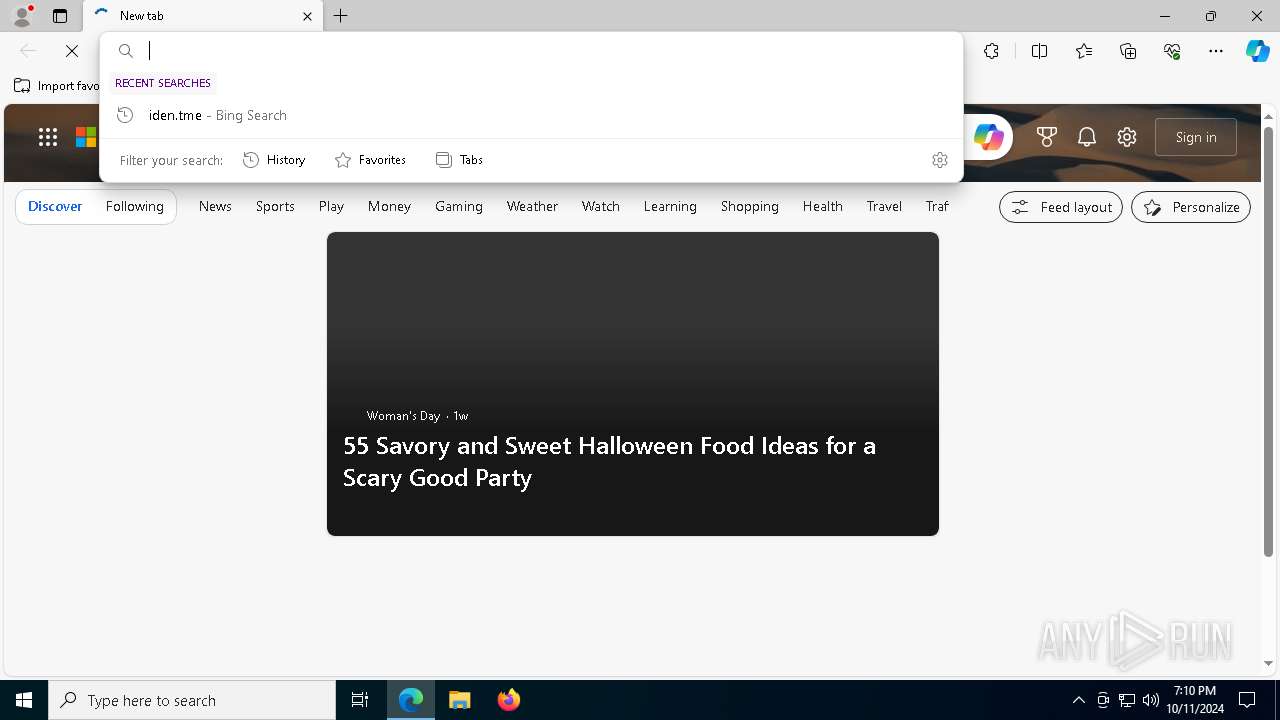Click the Personalize button
Viewport: 1280px width, 720px height.
[1191, 207]
